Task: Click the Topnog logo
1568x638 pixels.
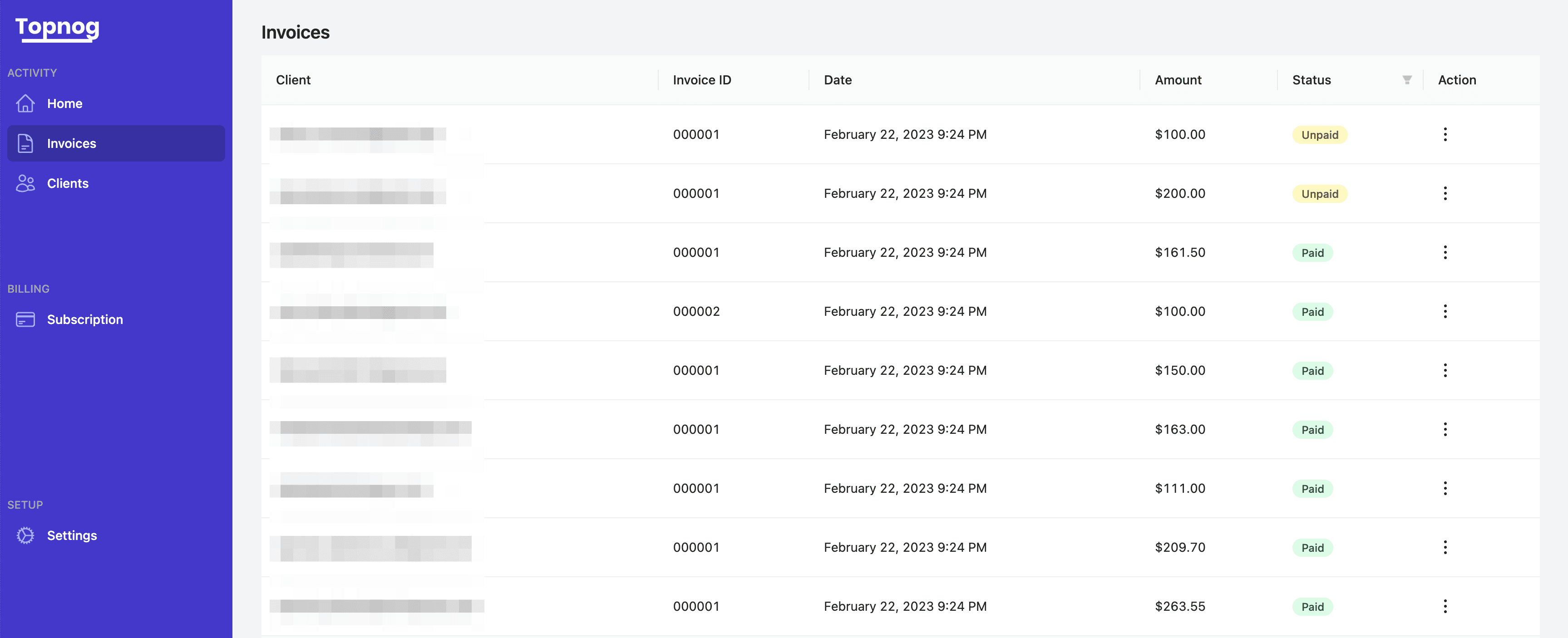Action: pyautogui.click(x=57, y=27)
